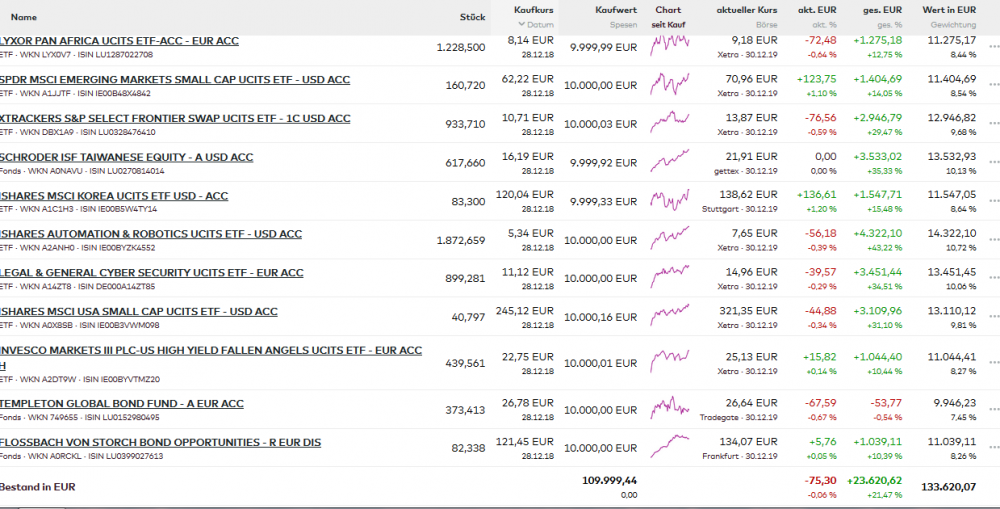The image size is (1000, 509).
Task: Click the Kaufwert column header
Action: click(616, 10)
